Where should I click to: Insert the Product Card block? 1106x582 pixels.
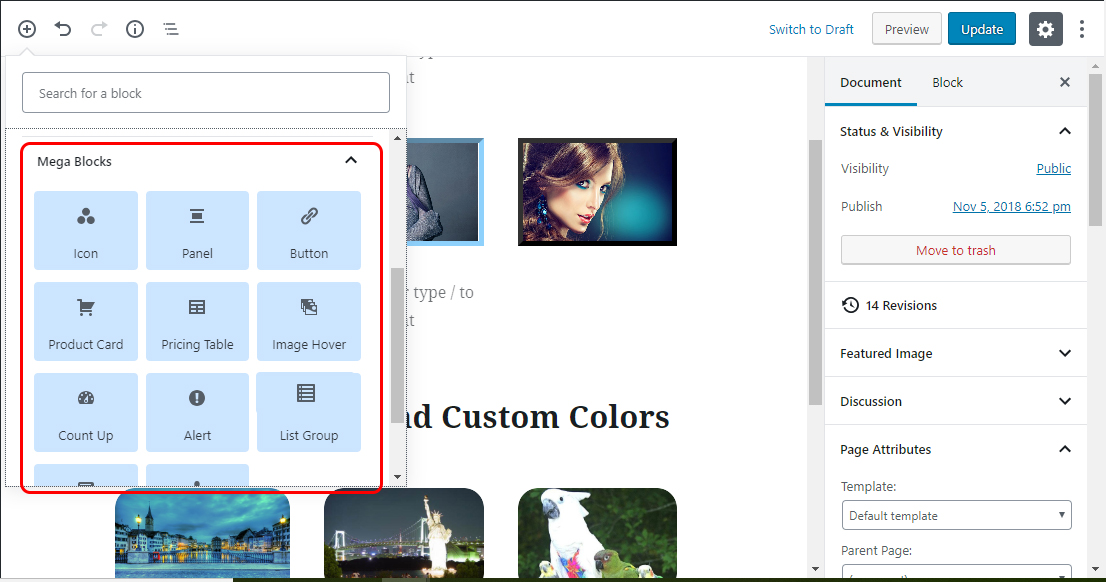[x=86, y=321]
